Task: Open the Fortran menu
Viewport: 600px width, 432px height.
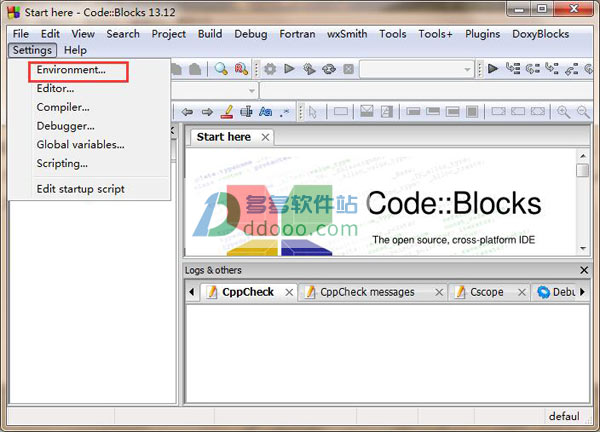Action: coord(297,34)
